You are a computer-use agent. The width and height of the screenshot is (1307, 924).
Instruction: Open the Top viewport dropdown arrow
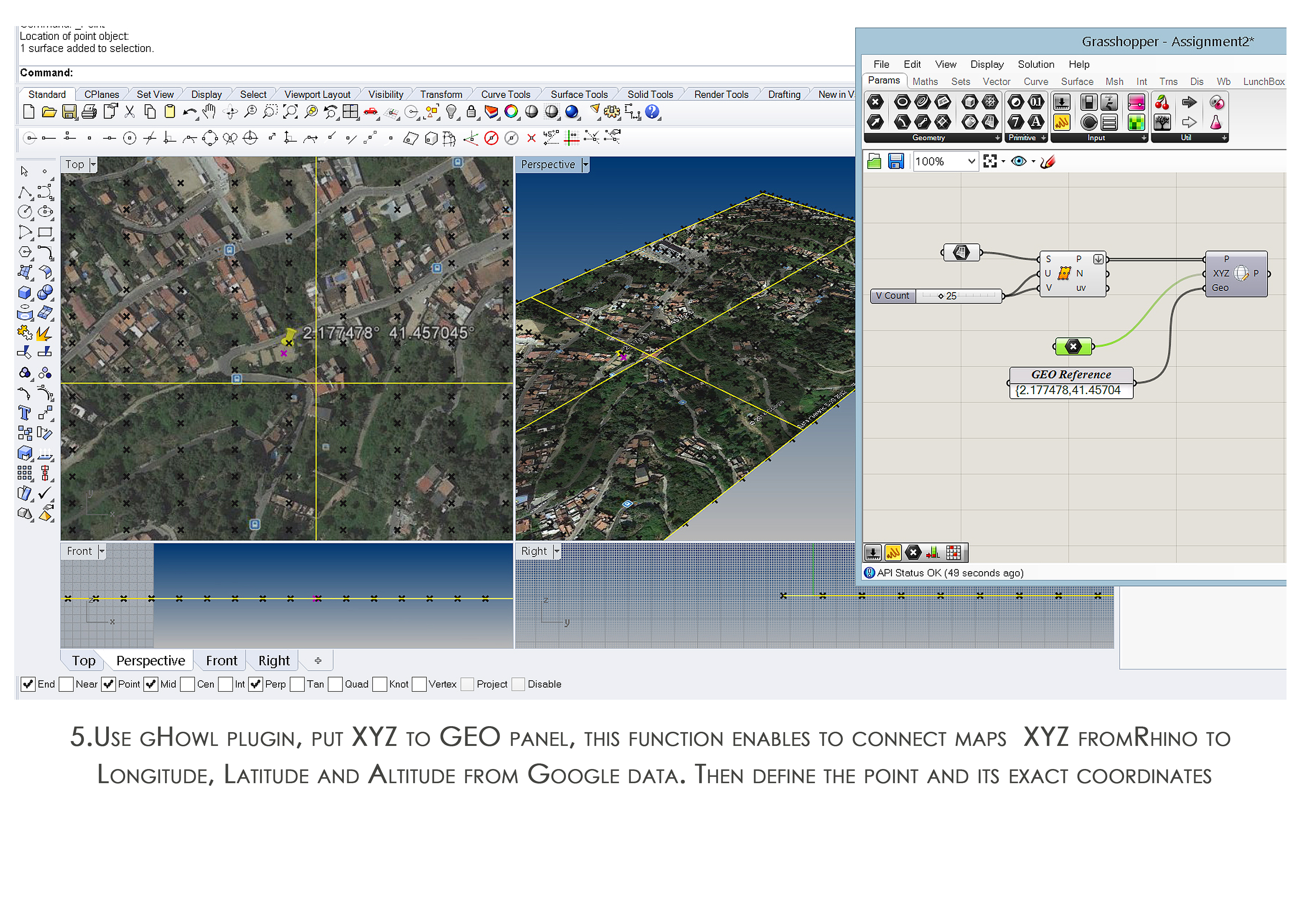pos(94,165)
